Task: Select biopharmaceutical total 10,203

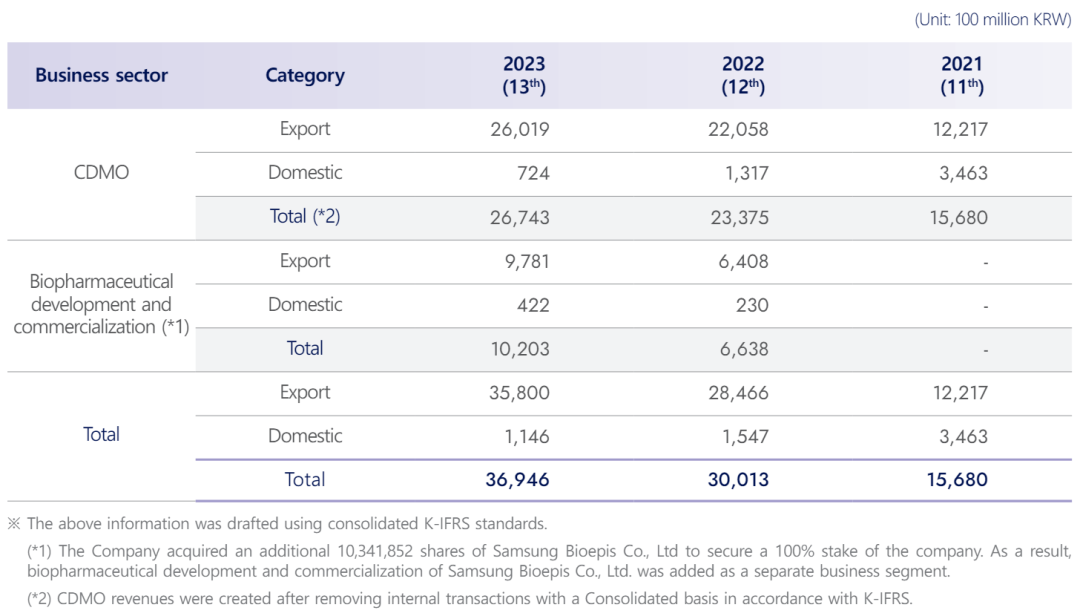Action: click(x=520, y=349)
